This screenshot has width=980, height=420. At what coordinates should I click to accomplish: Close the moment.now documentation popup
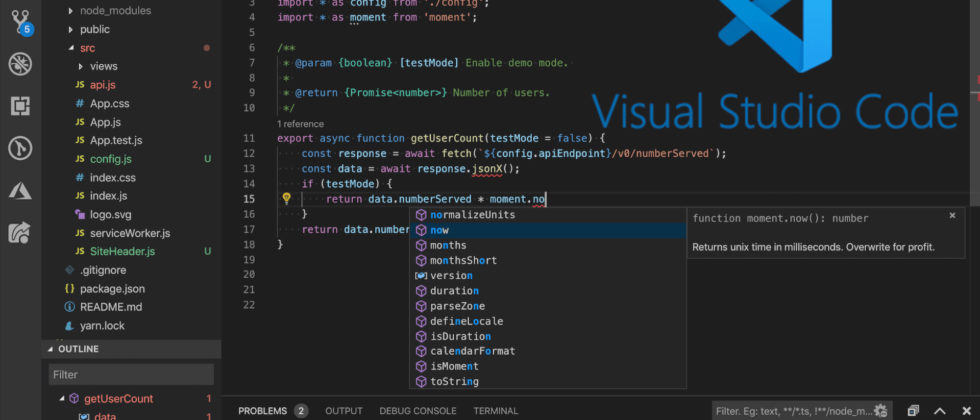click(952, 215)
